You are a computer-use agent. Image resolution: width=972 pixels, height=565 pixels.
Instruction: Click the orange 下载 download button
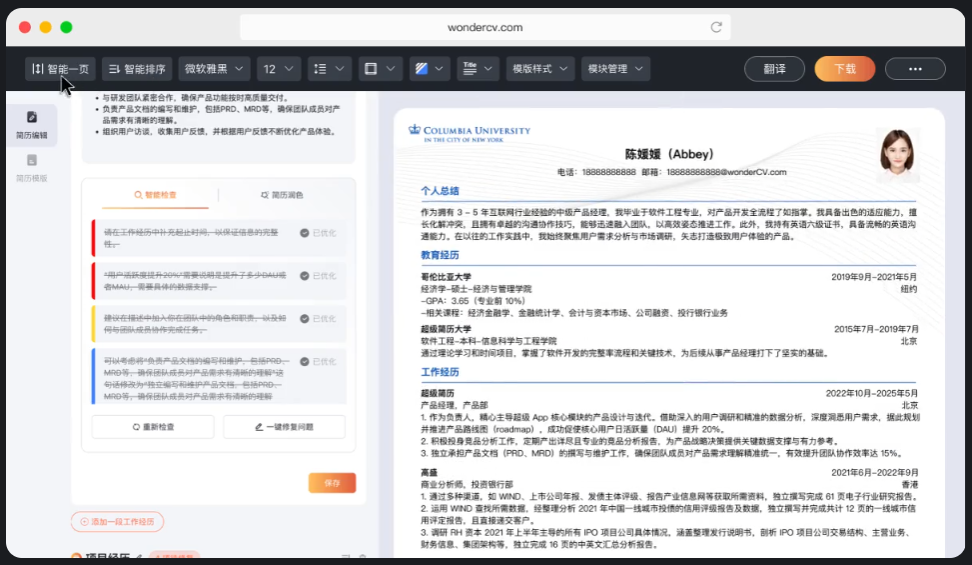844,69
